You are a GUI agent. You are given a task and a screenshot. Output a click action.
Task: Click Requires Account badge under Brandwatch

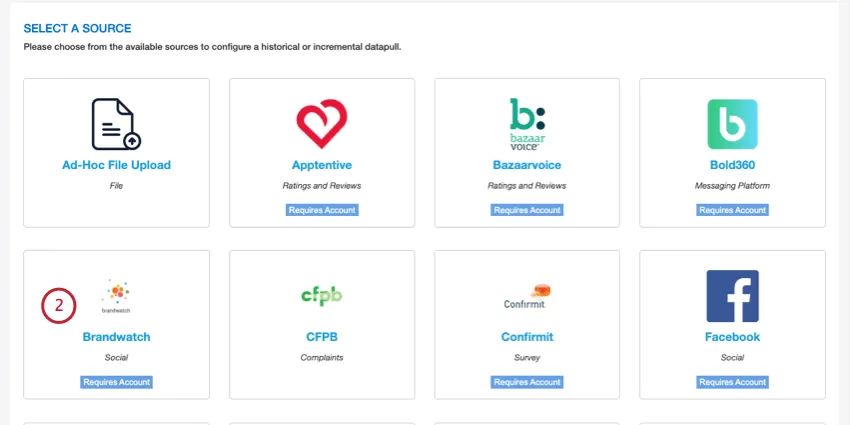(x=116, y=382)
